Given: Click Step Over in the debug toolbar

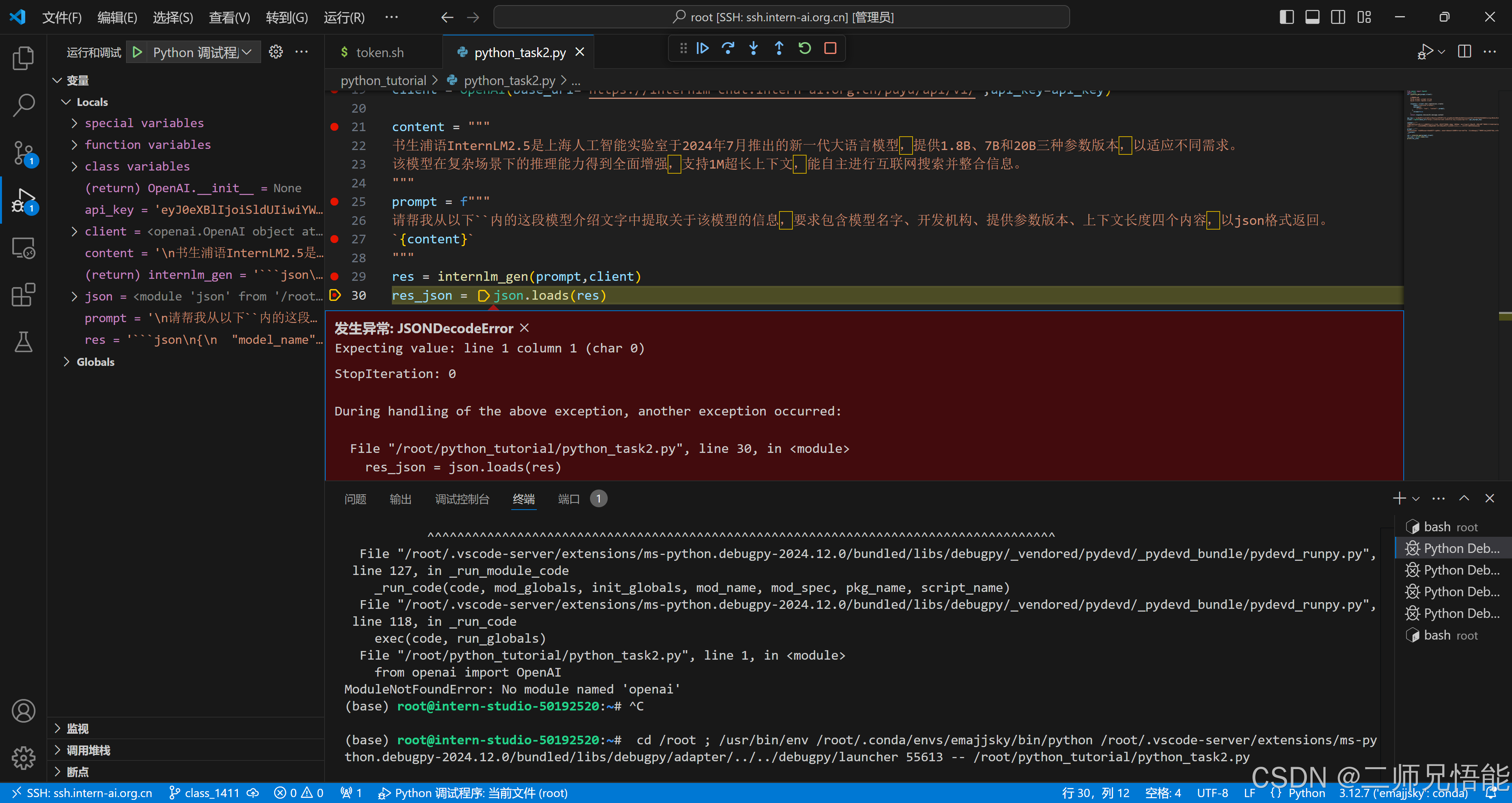Looking at the screenshot, I should (728, 48).
